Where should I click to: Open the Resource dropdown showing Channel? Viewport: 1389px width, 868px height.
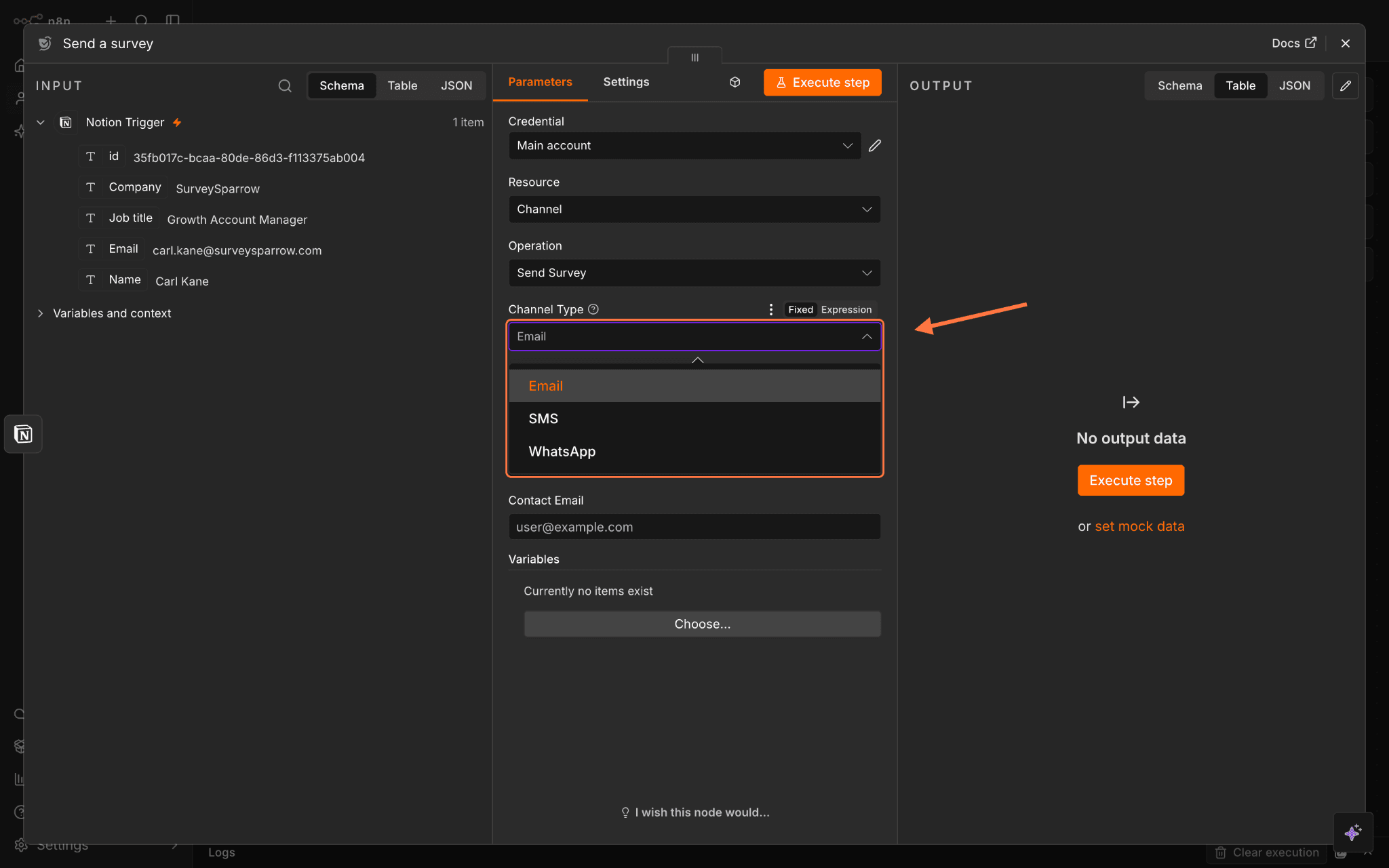coord(694,210)
